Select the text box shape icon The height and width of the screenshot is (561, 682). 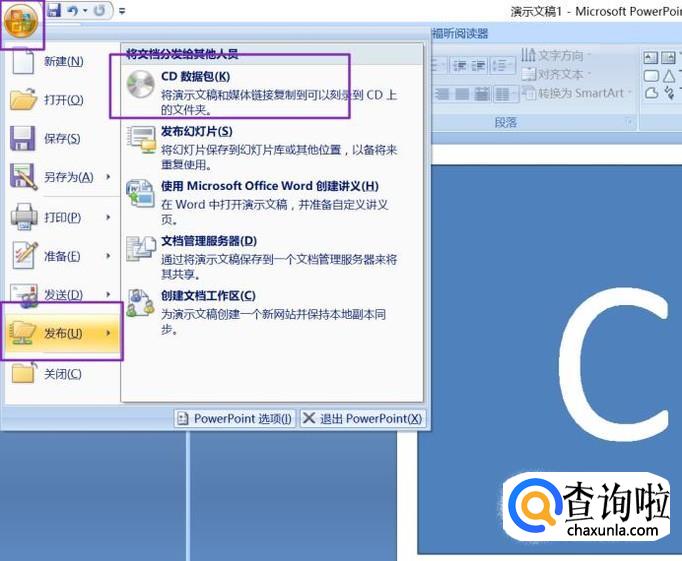tap(651, 57)
